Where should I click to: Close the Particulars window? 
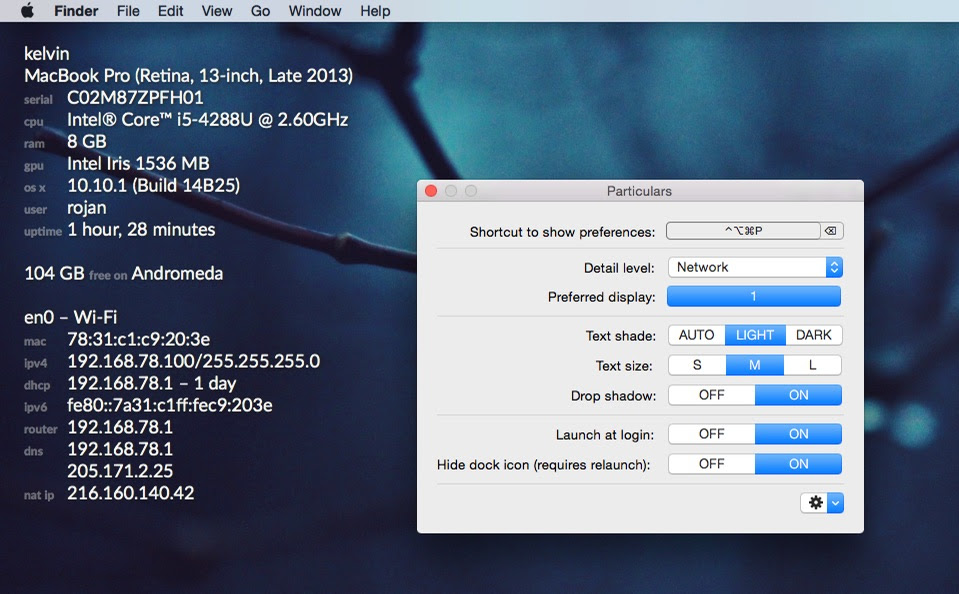[x=431, y=191]
